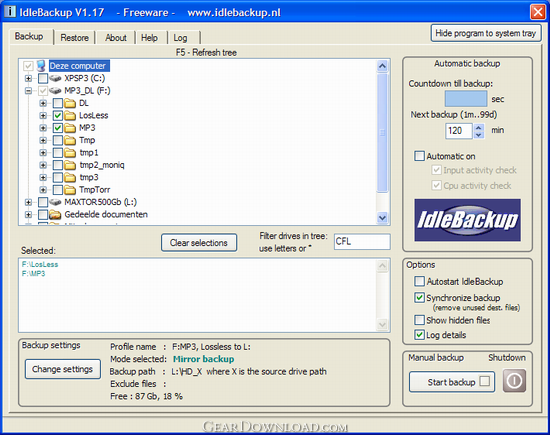Click the Gedeelde documenten folder icon
The image size is (550, 435).
pyautogui.click(x=55, y=214)
